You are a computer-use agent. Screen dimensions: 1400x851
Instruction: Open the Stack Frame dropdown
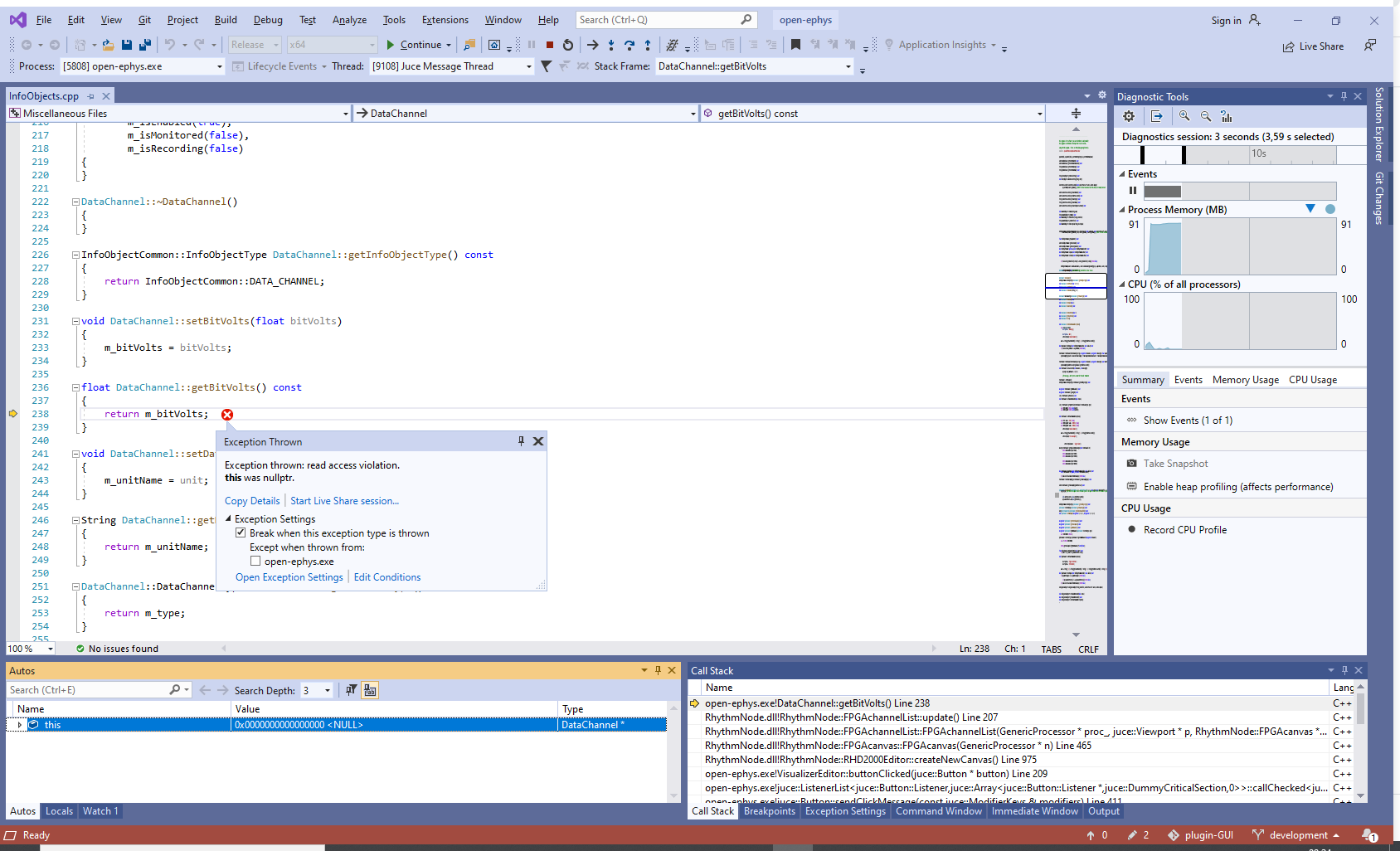click(848, 66)
